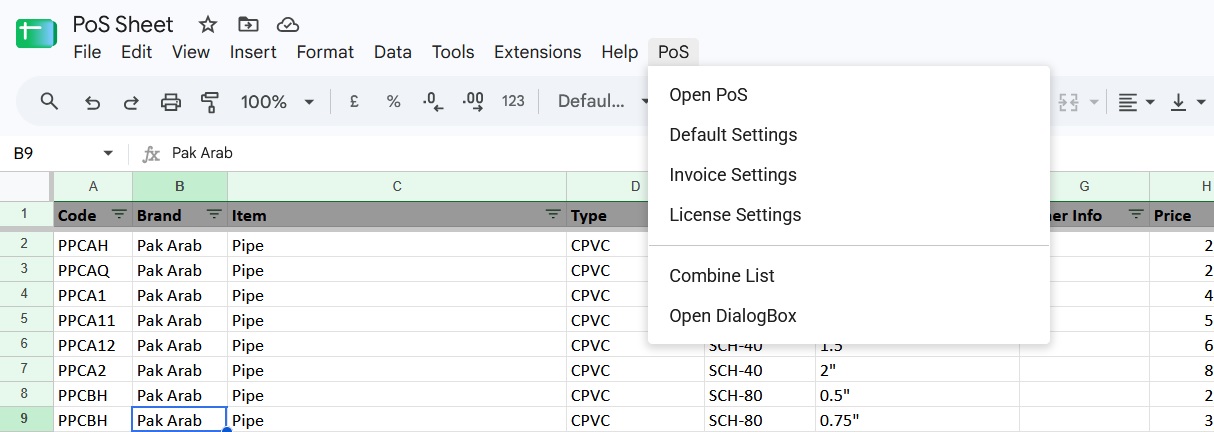Move document using folder icon
The image size is (1214, 432).
(x=248, y=24)
